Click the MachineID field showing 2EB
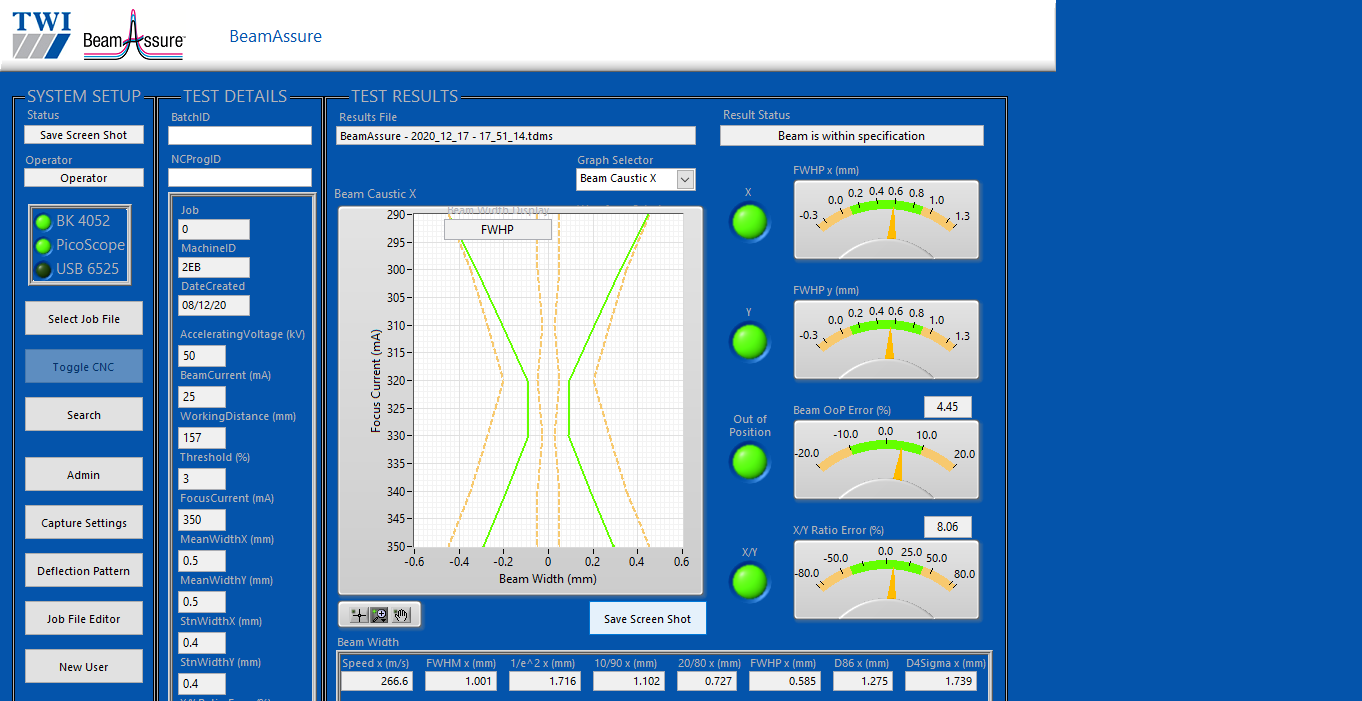Image resolution: width=1362 pixels, height=701 pixels. (x=214, y=267)
